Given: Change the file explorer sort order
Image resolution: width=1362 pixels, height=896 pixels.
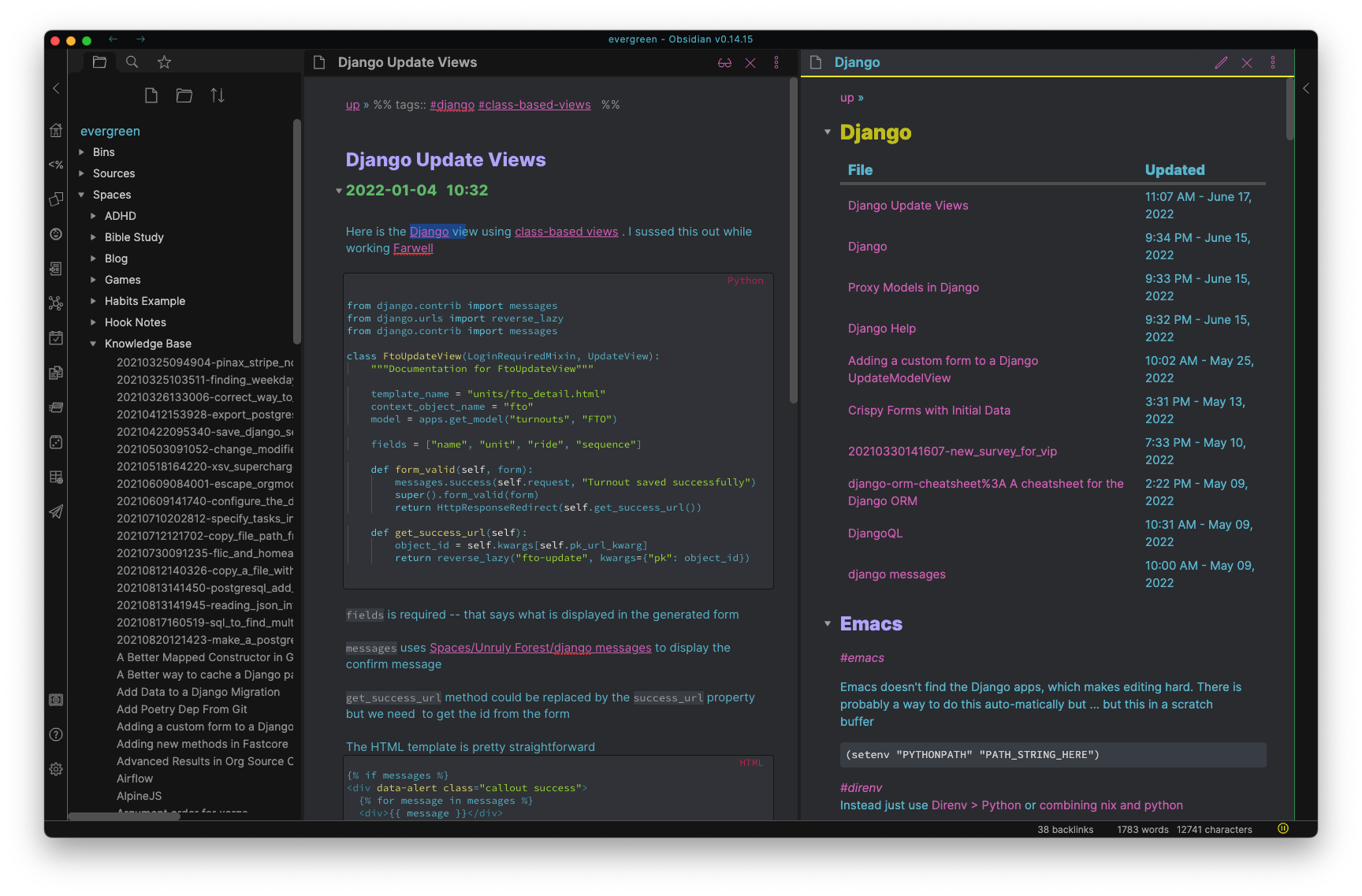Looking at the screenshot, I should [218, 95].
